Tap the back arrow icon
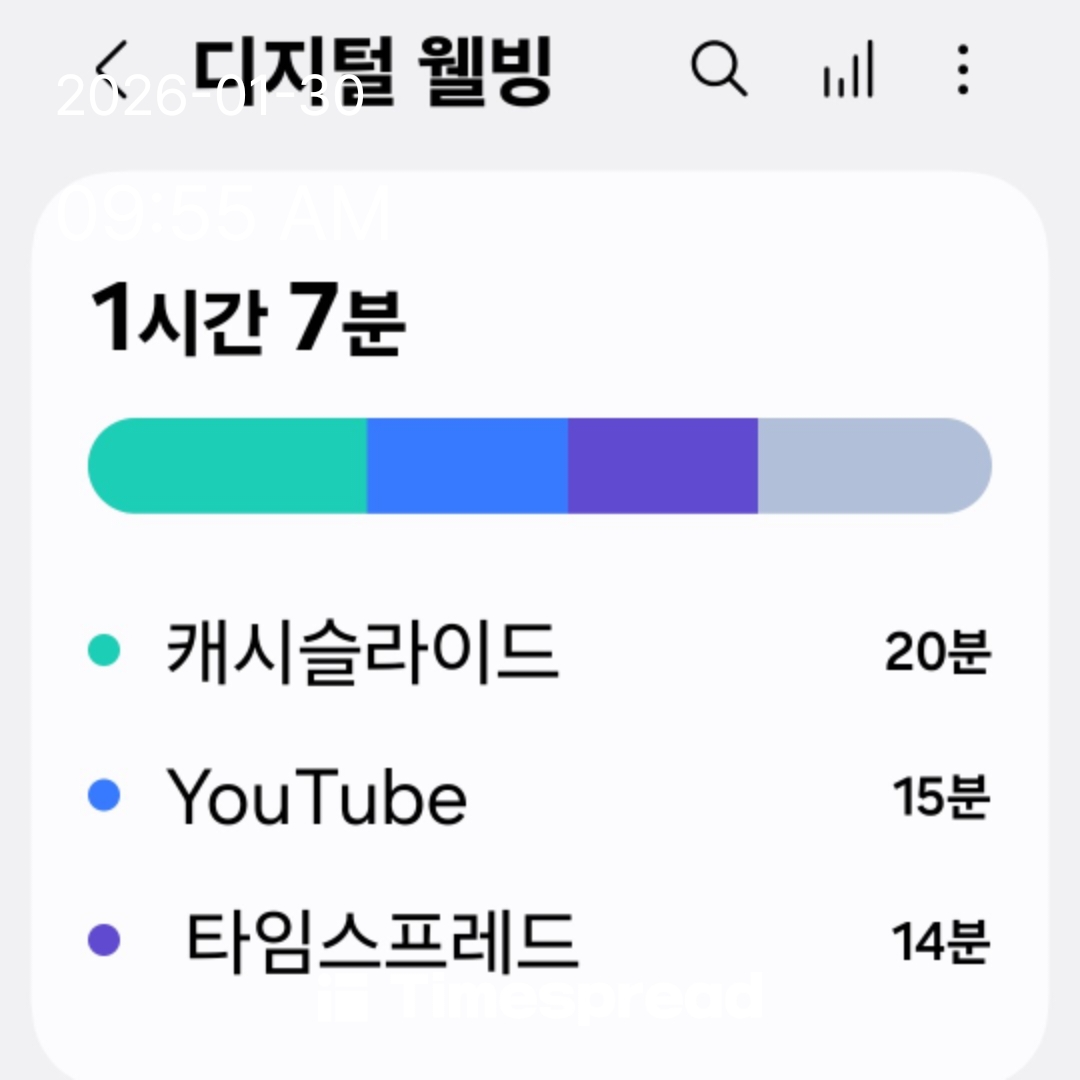The width and height of the screenshot is (1080, 1080). pyautogui.click(x=117, y=68)
